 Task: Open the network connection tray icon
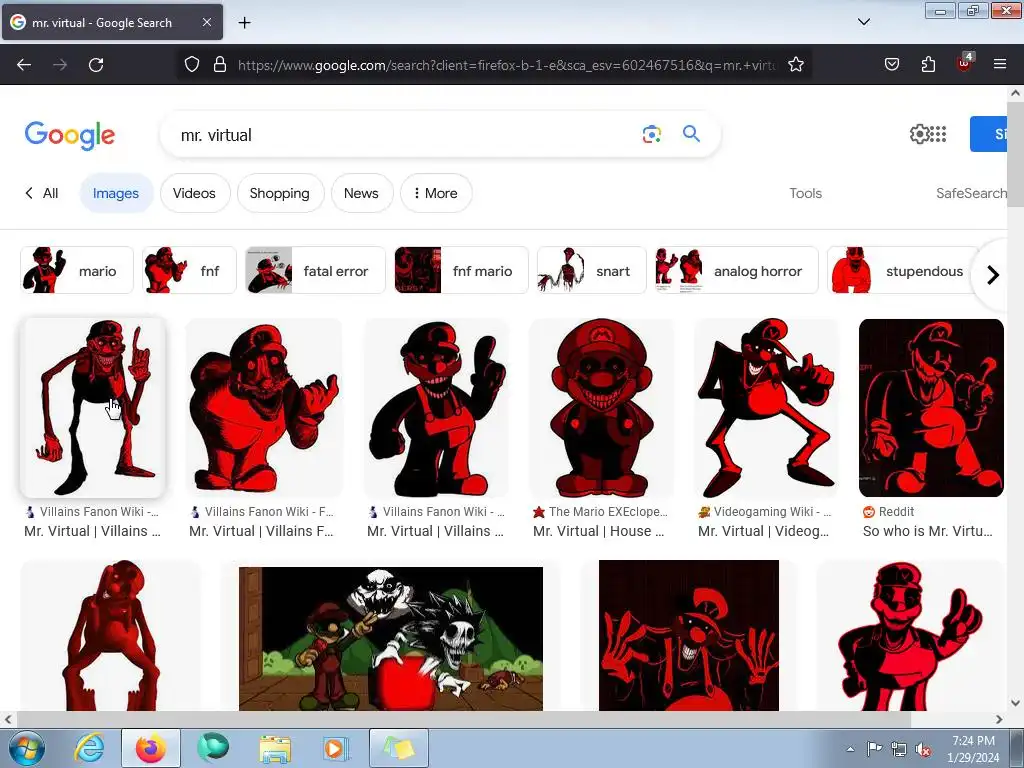tap(899, 750)
